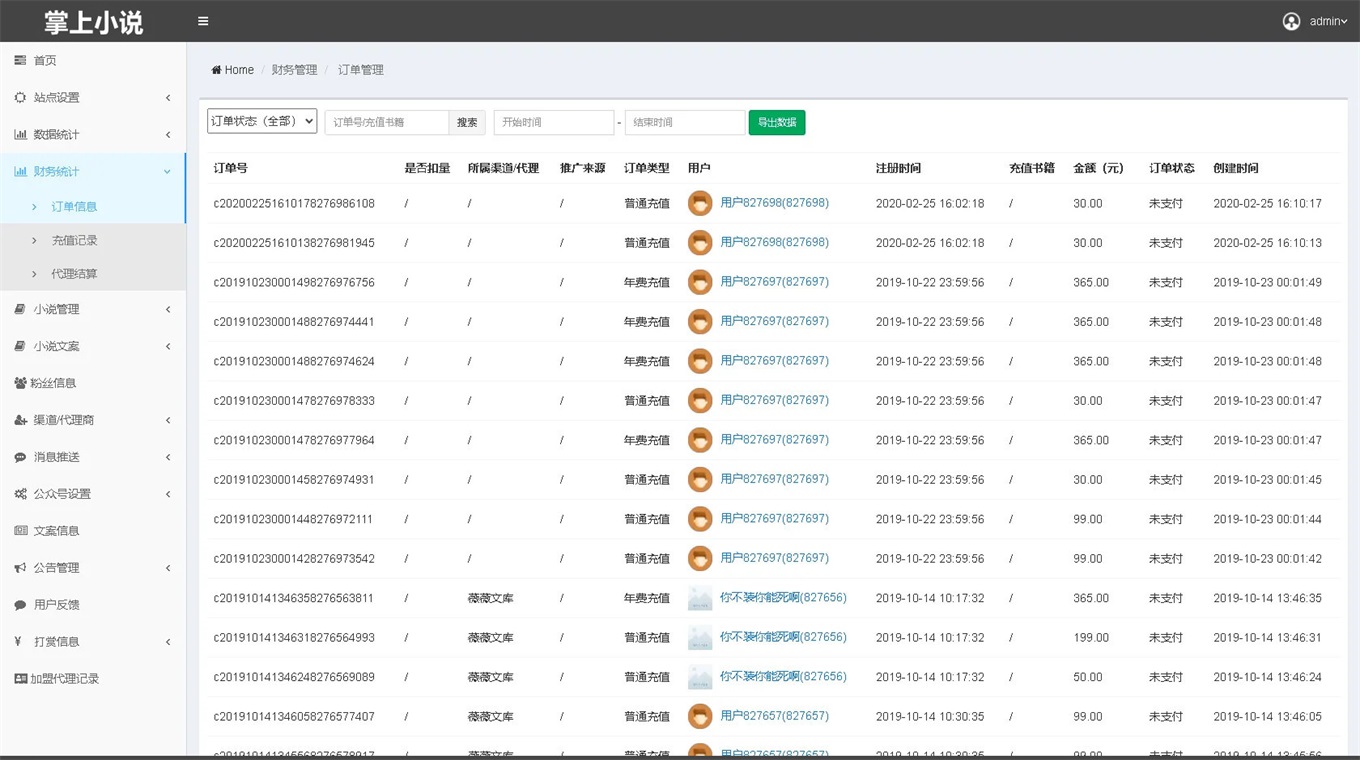Focus the 开始时间 date field
Image resolution: width=1360 pixels, height=760 pixels.
pos(553,122)
